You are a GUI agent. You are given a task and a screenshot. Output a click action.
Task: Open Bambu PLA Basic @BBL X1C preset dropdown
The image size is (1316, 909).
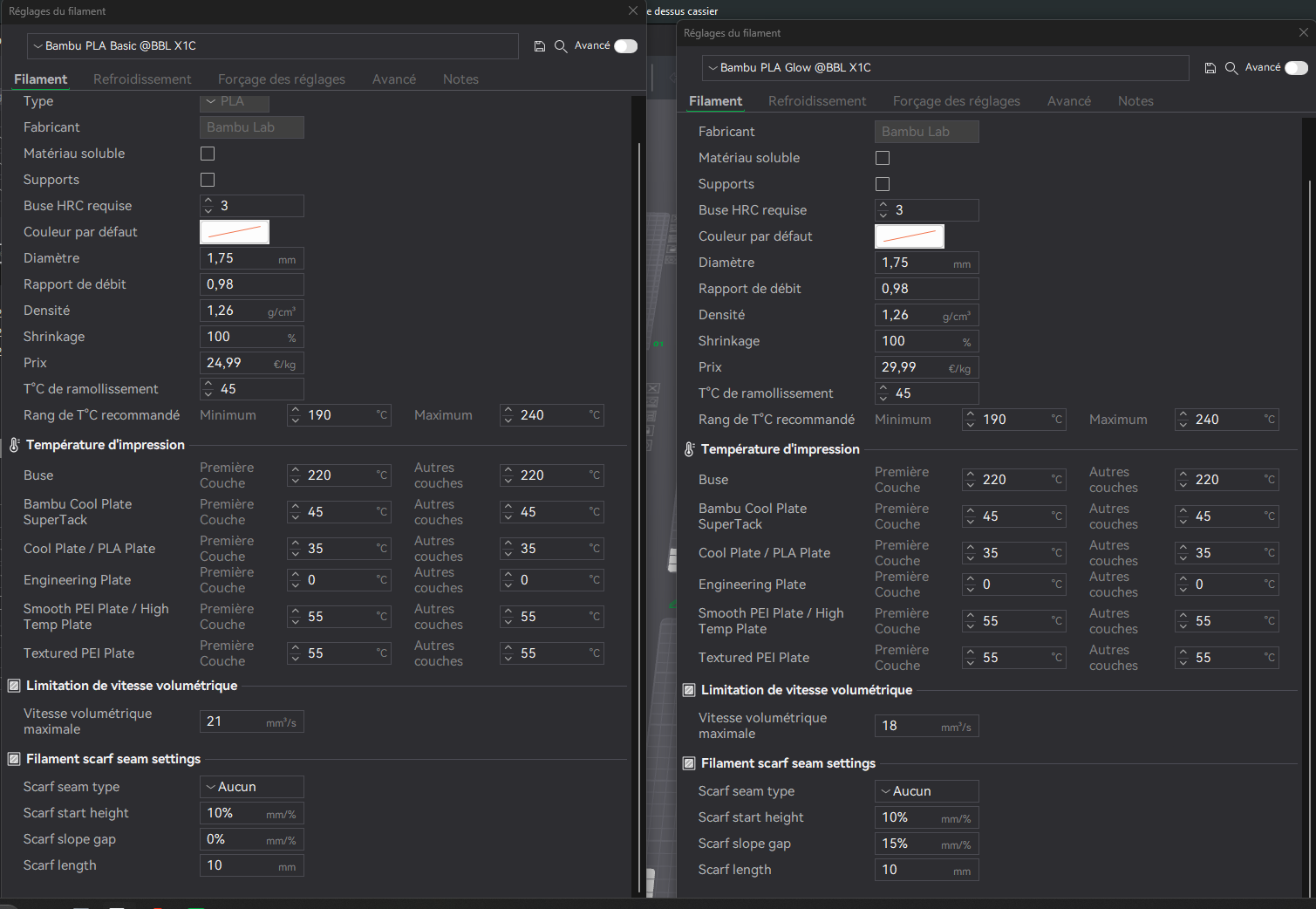coord(273,46)
